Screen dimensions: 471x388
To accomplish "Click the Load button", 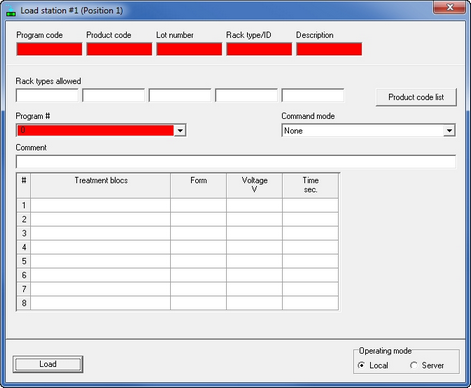I will [x=48, y=364].
